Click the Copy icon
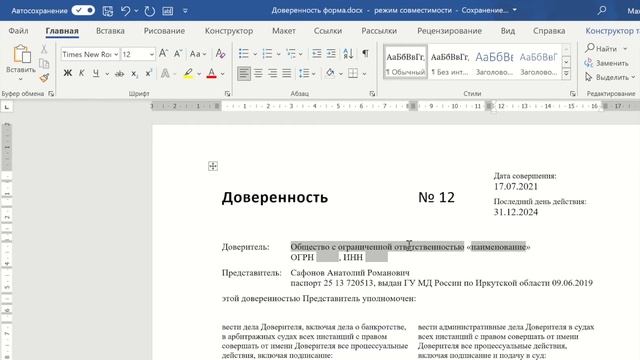 [44, 63]
